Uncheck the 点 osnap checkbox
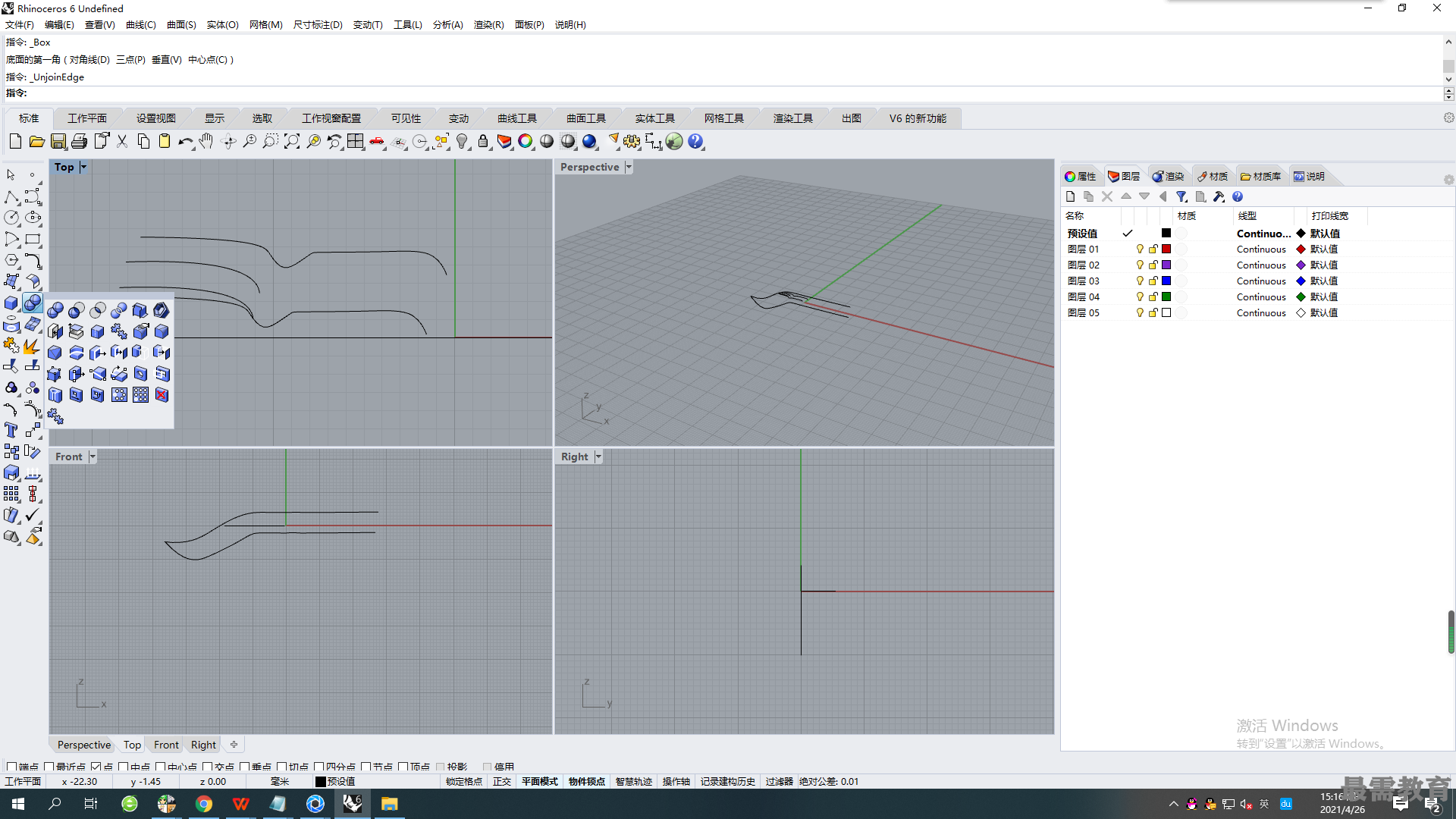This screenshot has height=819, width=1456. 96,767
